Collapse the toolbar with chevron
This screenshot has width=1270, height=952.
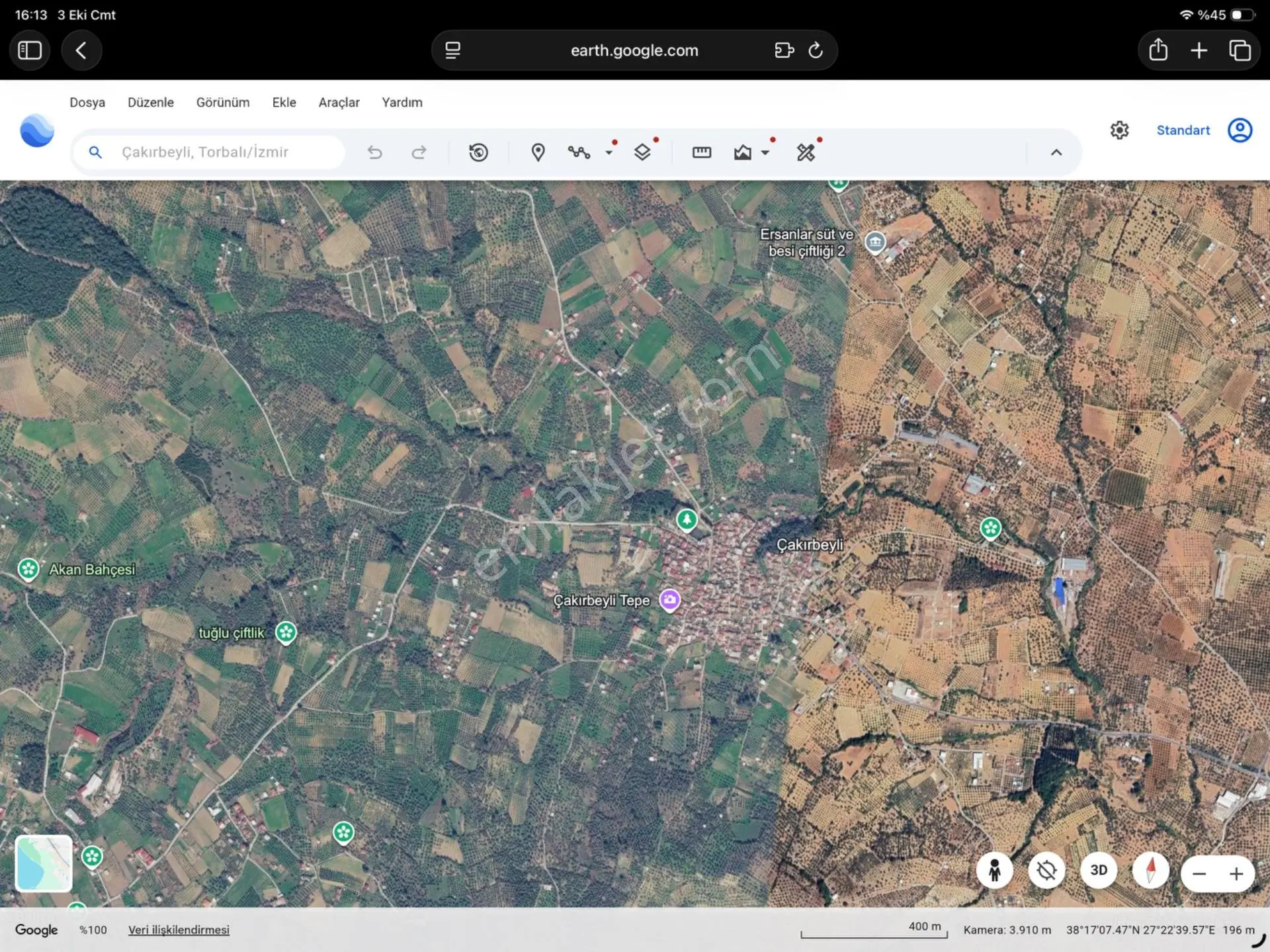[1056, 153]
